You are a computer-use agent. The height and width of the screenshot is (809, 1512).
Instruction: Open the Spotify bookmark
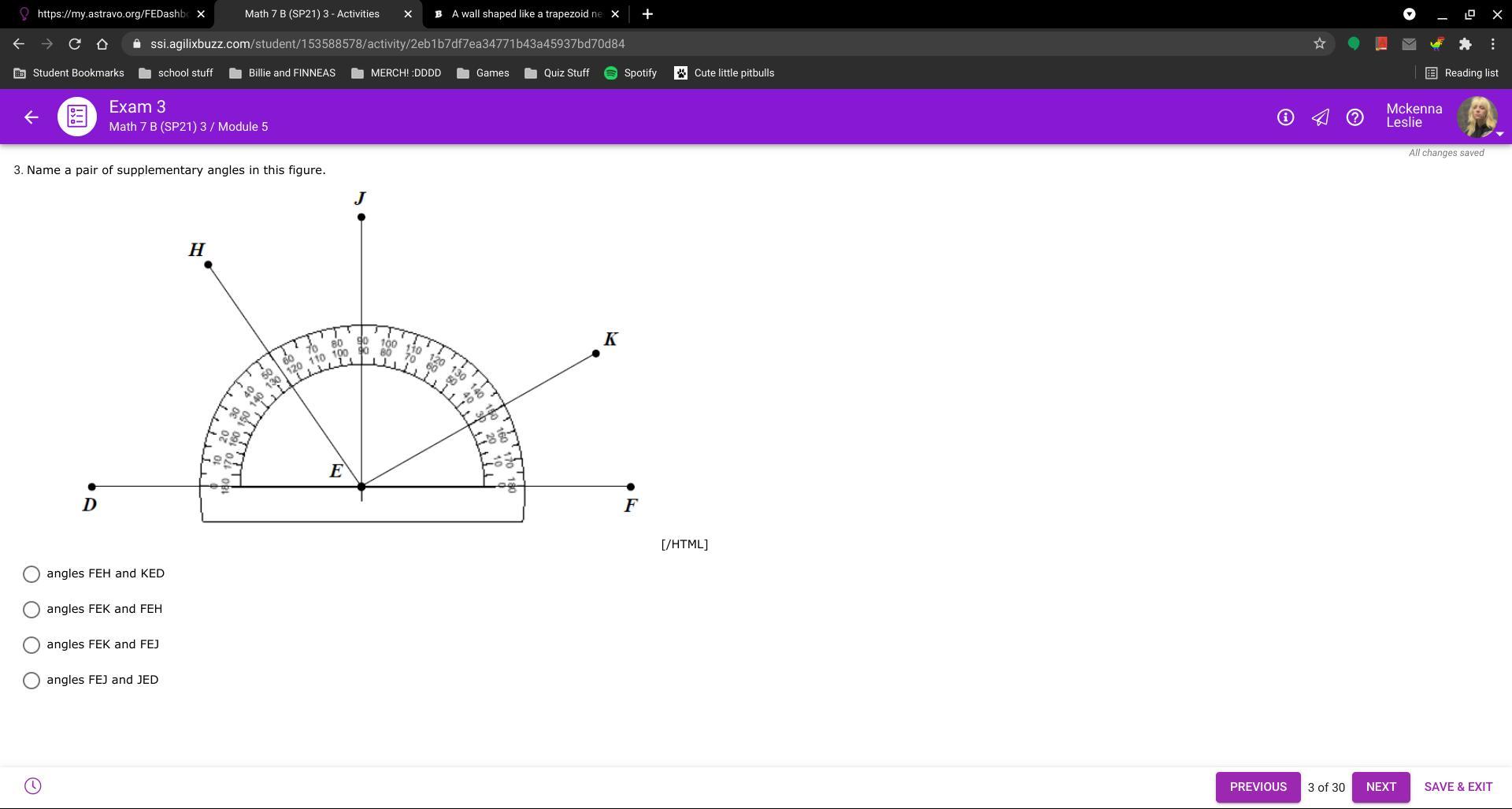[x=631, y=73]
